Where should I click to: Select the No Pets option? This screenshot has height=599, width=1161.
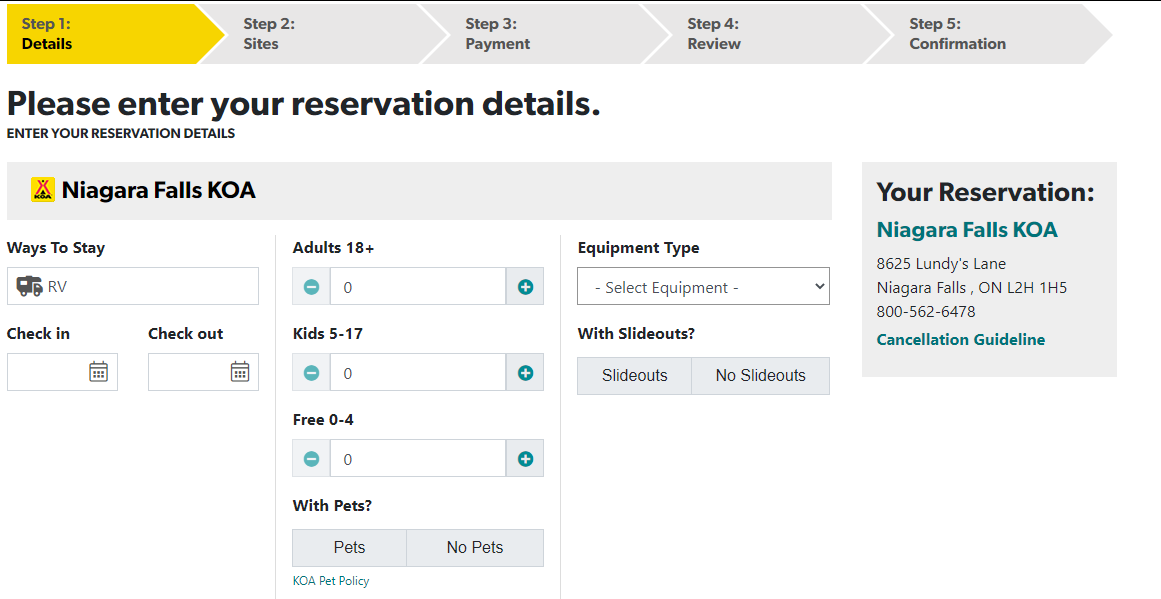[x=475, y=548]
